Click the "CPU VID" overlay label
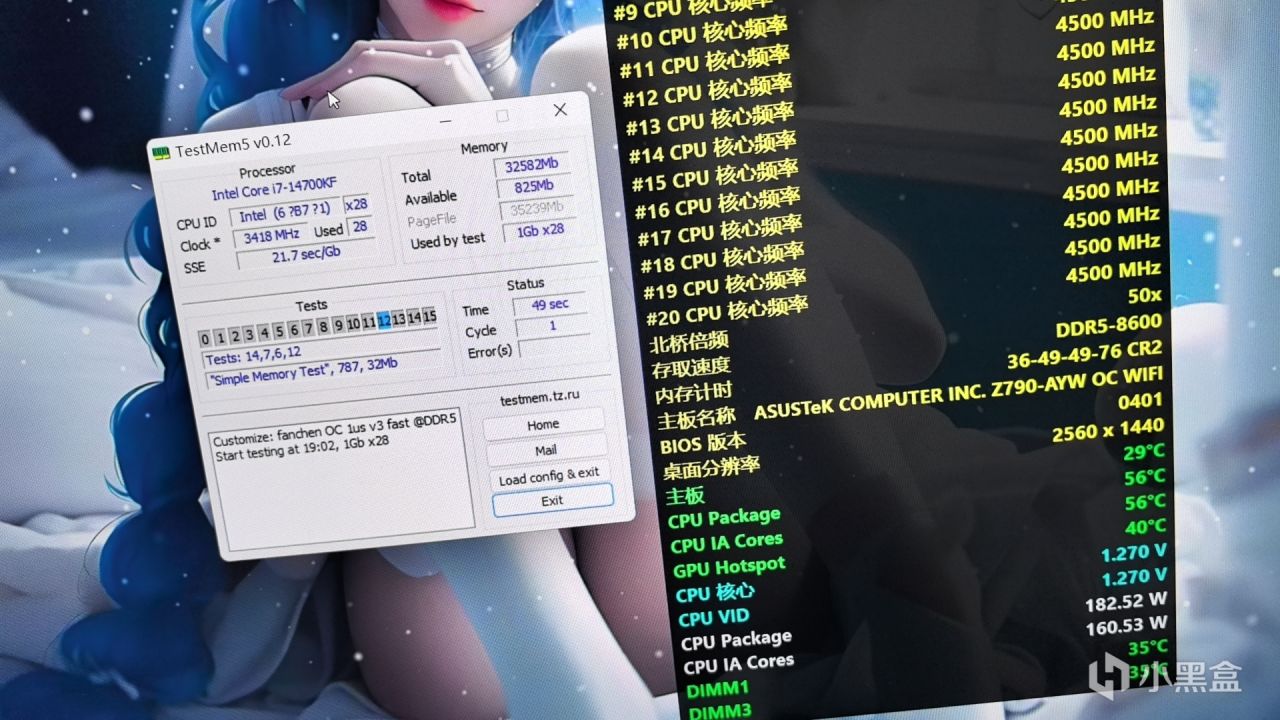This screenshot has height=720, width=1280. [x=712, y=618]
